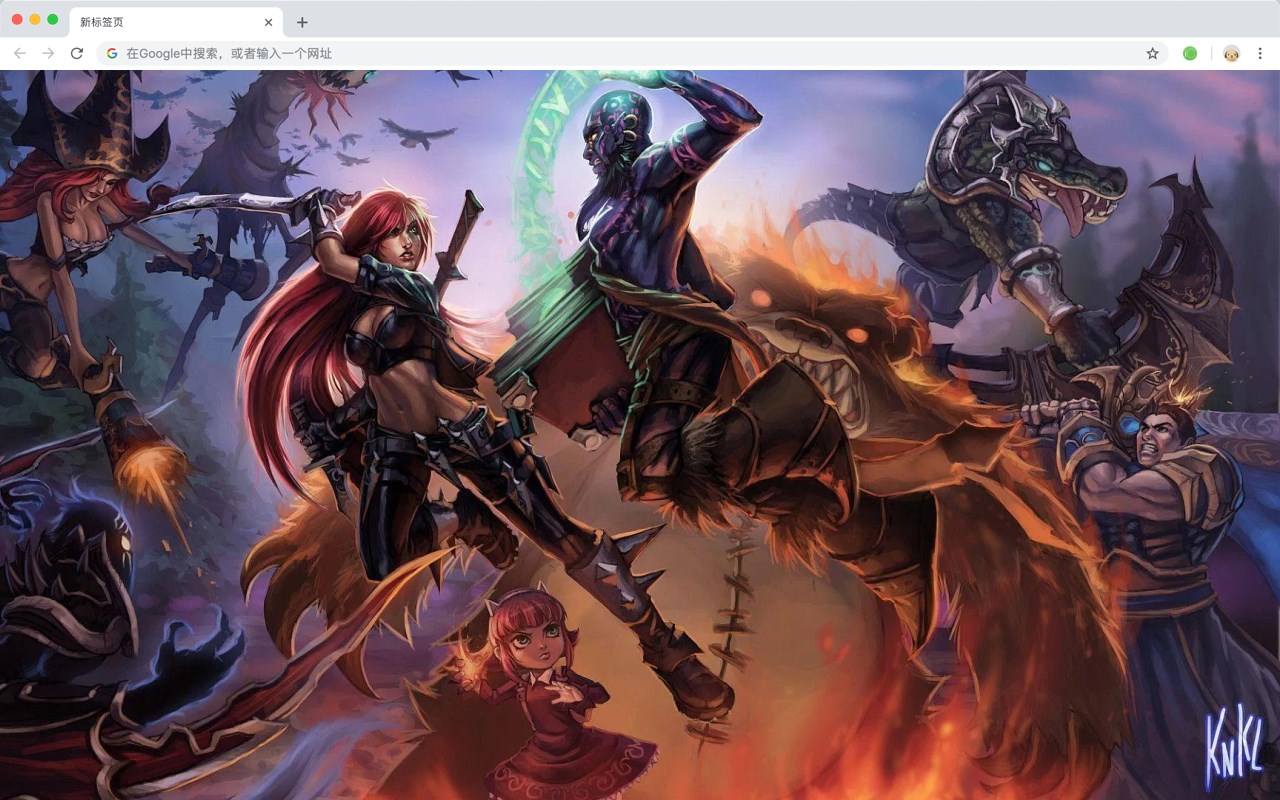1280x800 pixels.
Task: Bookmark this page with the star icon
Action: [1152, 53]
